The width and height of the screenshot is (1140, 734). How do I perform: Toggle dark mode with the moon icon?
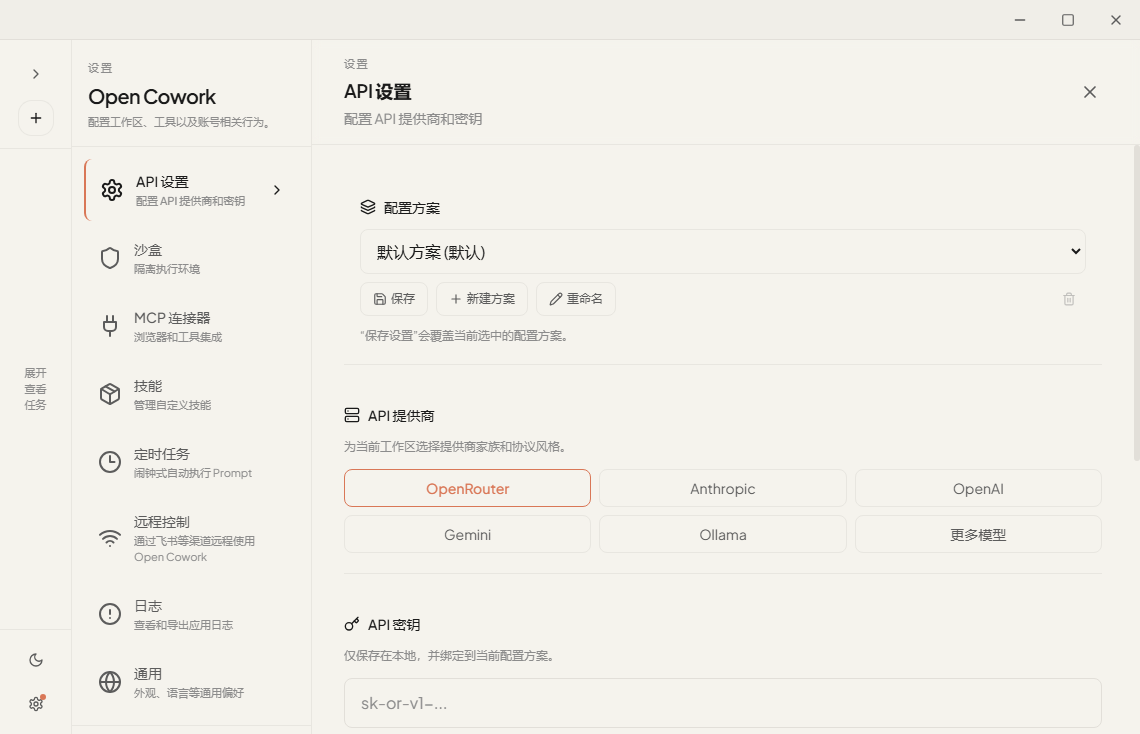click(36, 659)
